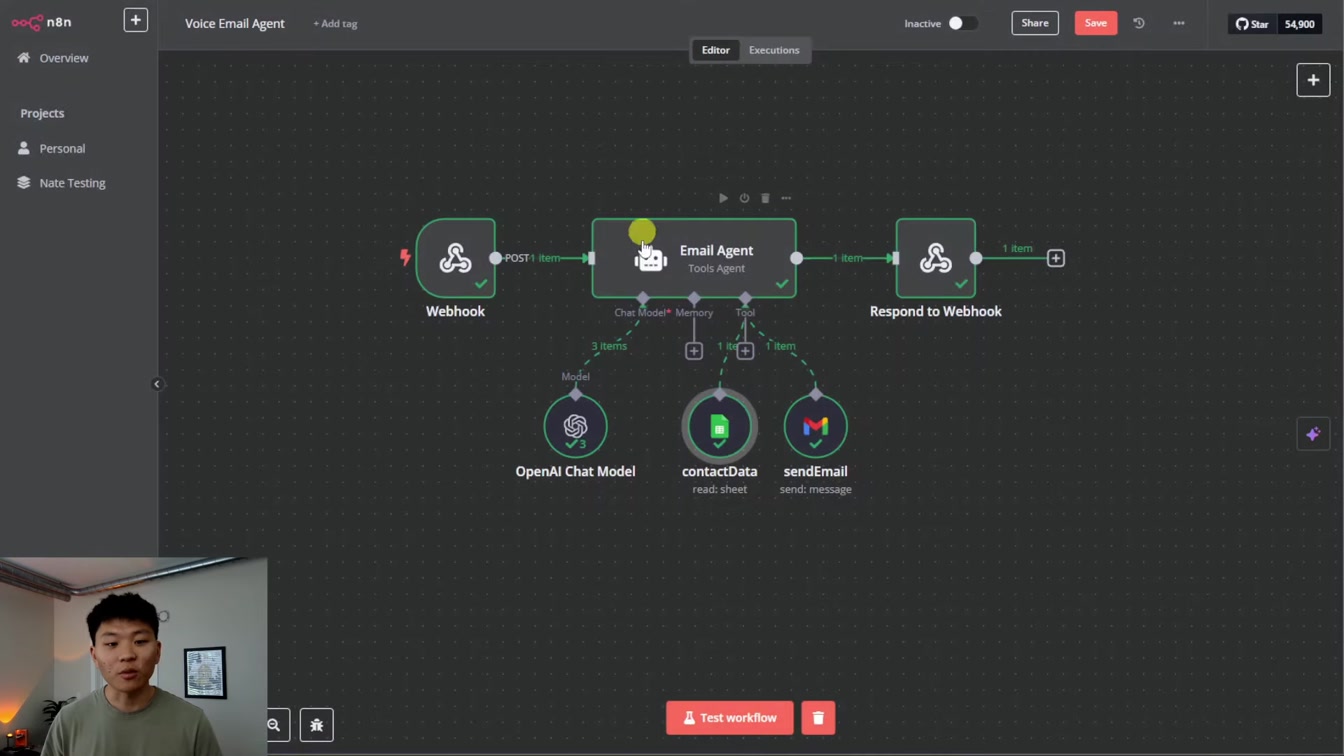Click the bug debug icon button

[x=317, y=725]
